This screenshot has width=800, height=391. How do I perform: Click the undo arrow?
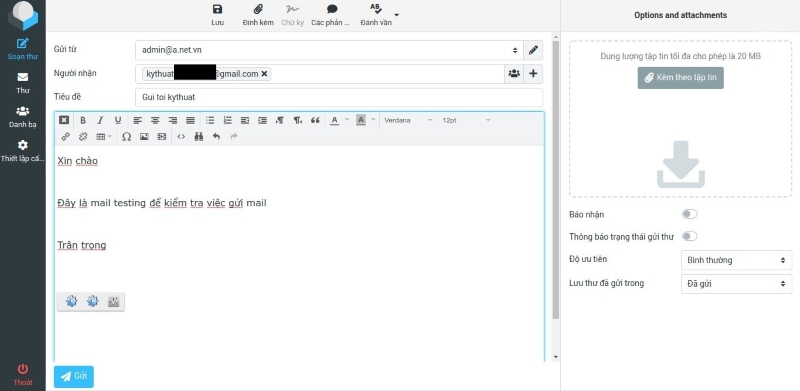(216, 136)
